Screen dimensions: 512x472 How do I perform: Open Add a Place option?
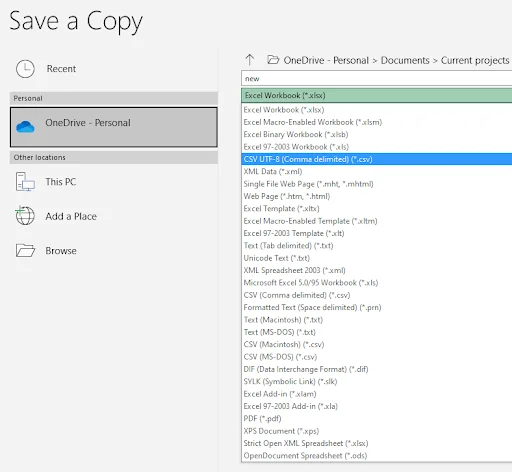point(114,216)
